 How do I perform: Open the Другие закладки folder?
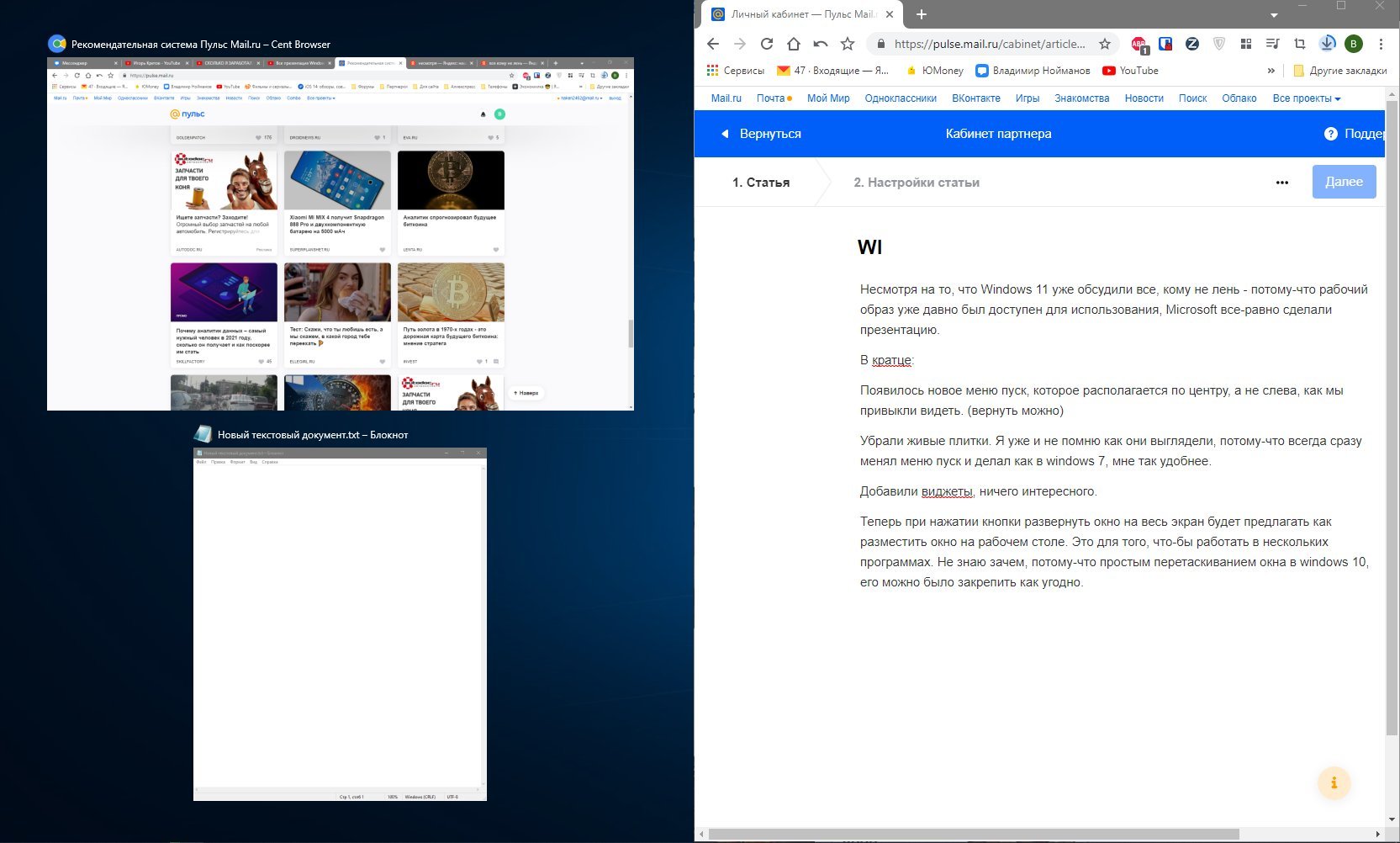pyautogui.click(x=1339, y=71)
